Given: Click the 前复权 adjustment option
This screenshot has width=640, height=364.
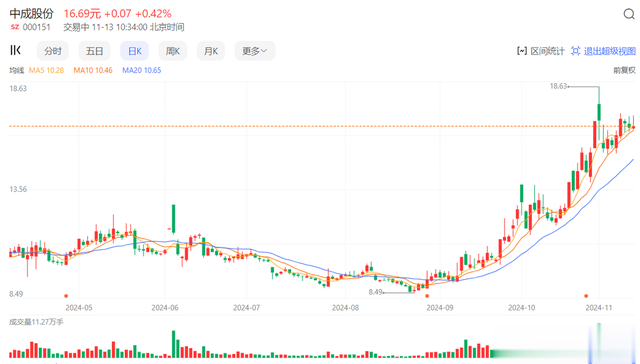Looking at the screenshot, I should pos(624,70).
